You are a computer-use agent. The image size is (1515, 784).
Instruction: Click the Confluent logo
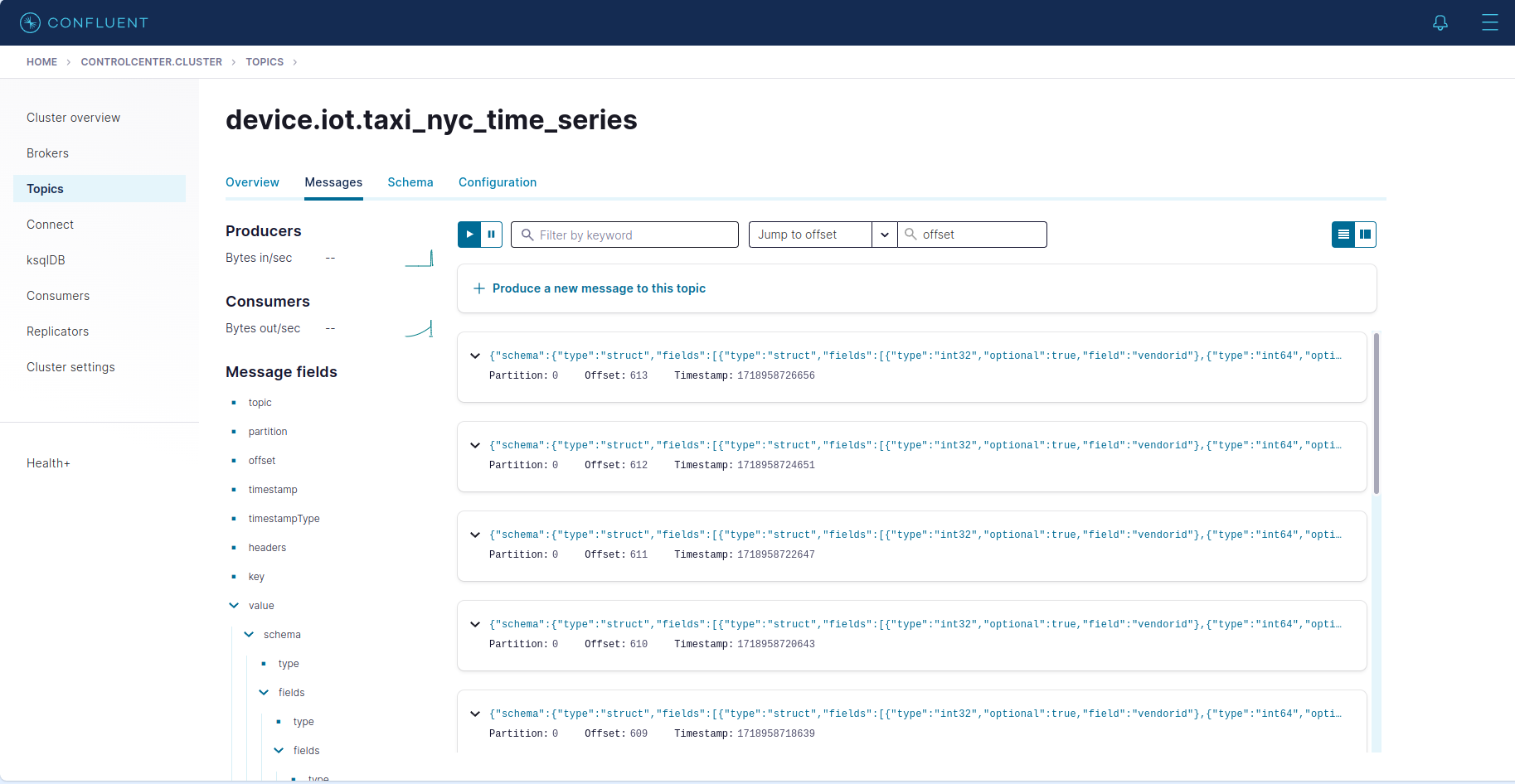(x=84, y=22)
